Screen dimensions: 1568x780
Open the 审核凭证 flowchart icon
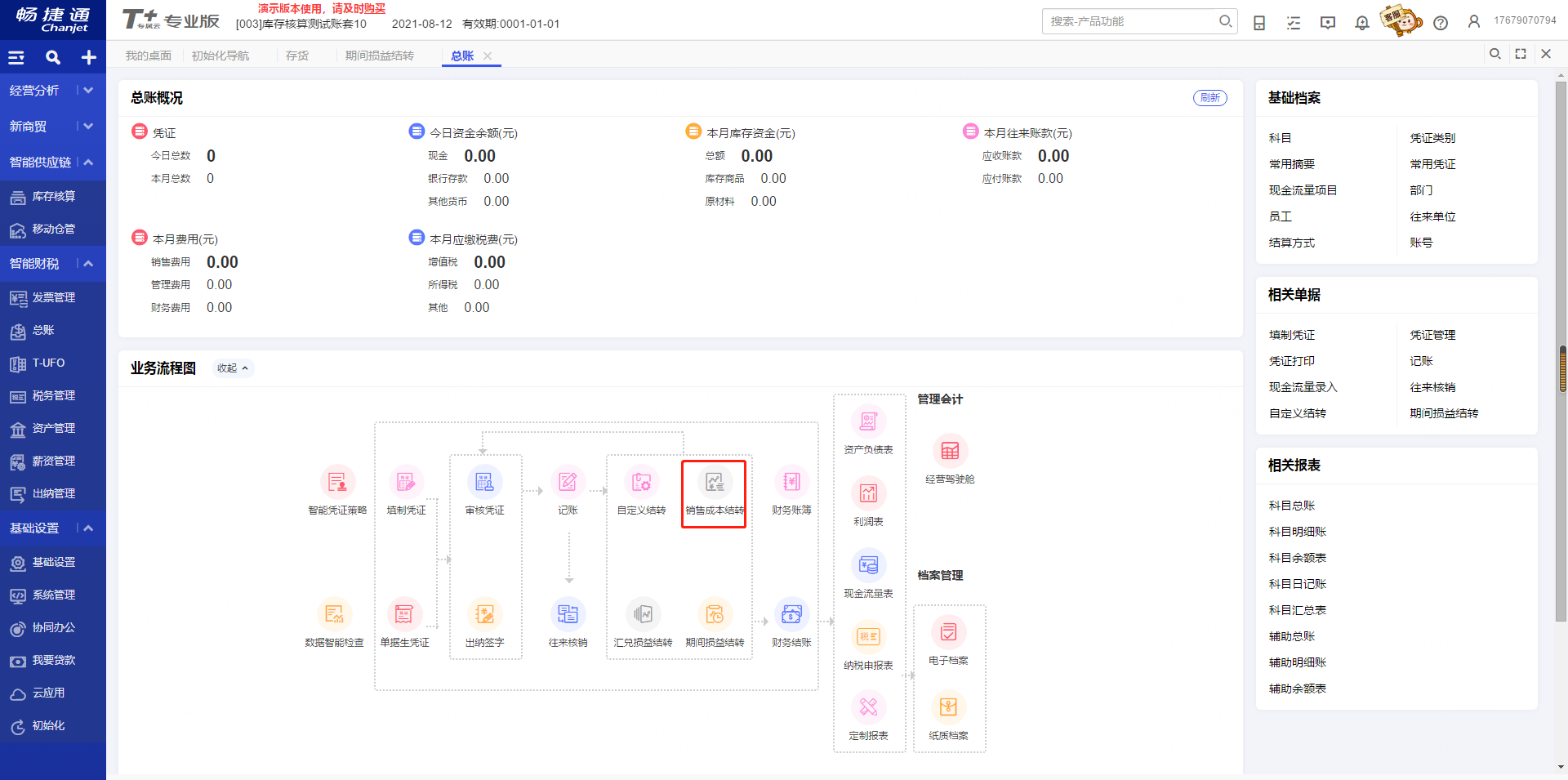coord(484,482)
